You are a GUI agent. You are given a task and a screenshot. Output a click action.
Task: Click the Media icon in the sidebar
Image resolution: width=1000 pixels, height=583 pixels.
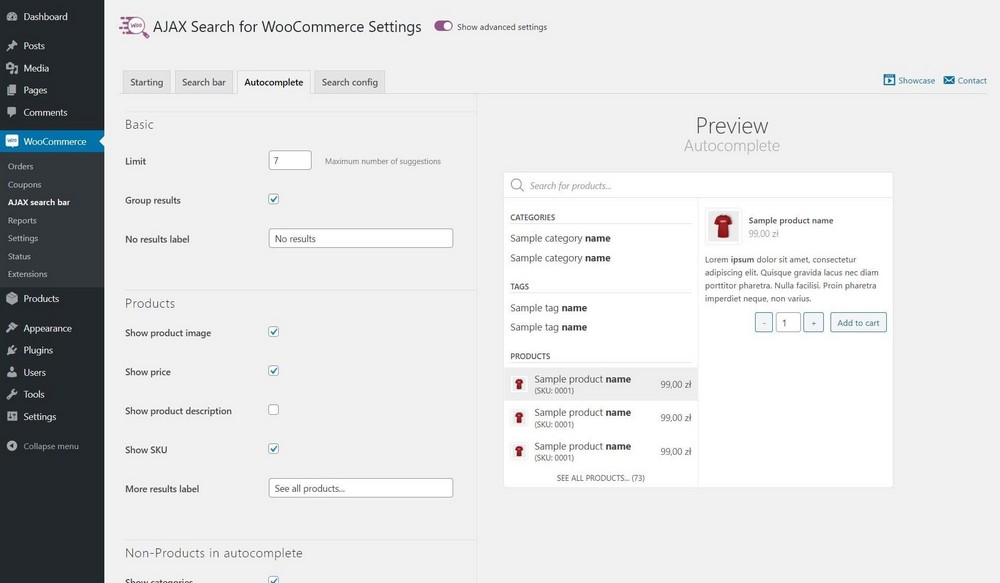11,68
